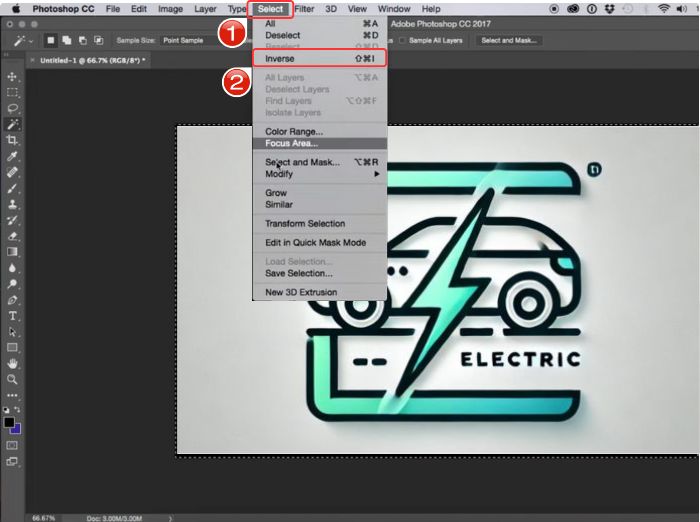
Task: Choose New 3D Extrusion menu entry
Action: pos(320,292)
